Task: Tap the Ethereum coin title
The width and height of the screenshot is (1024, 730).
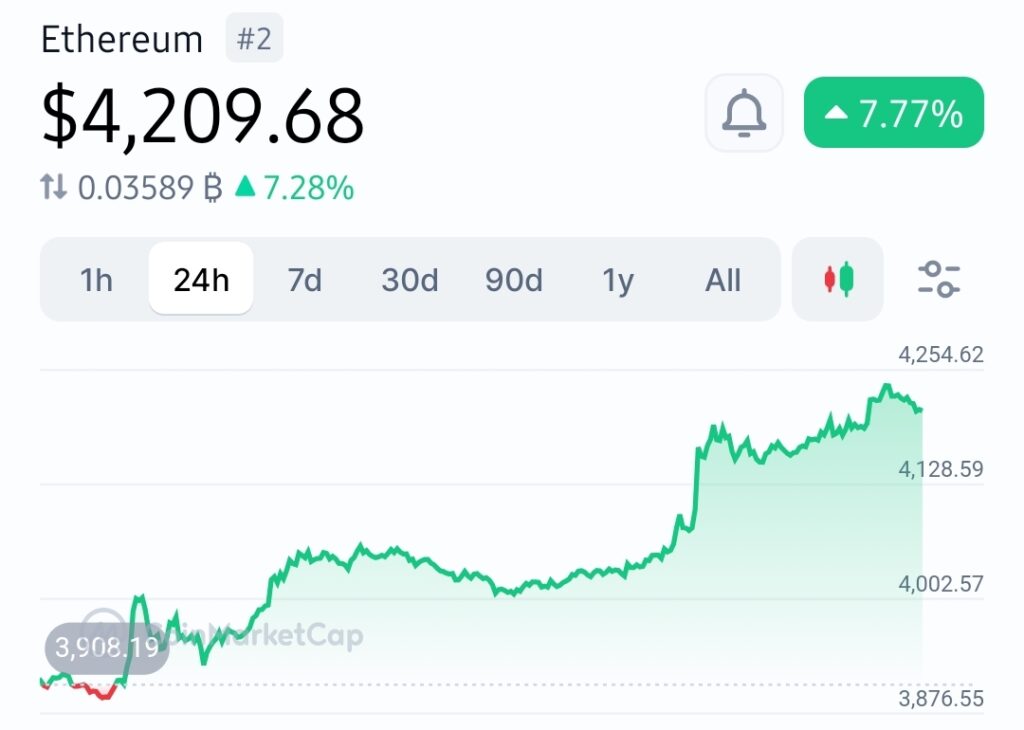Action: coord(122,39)
